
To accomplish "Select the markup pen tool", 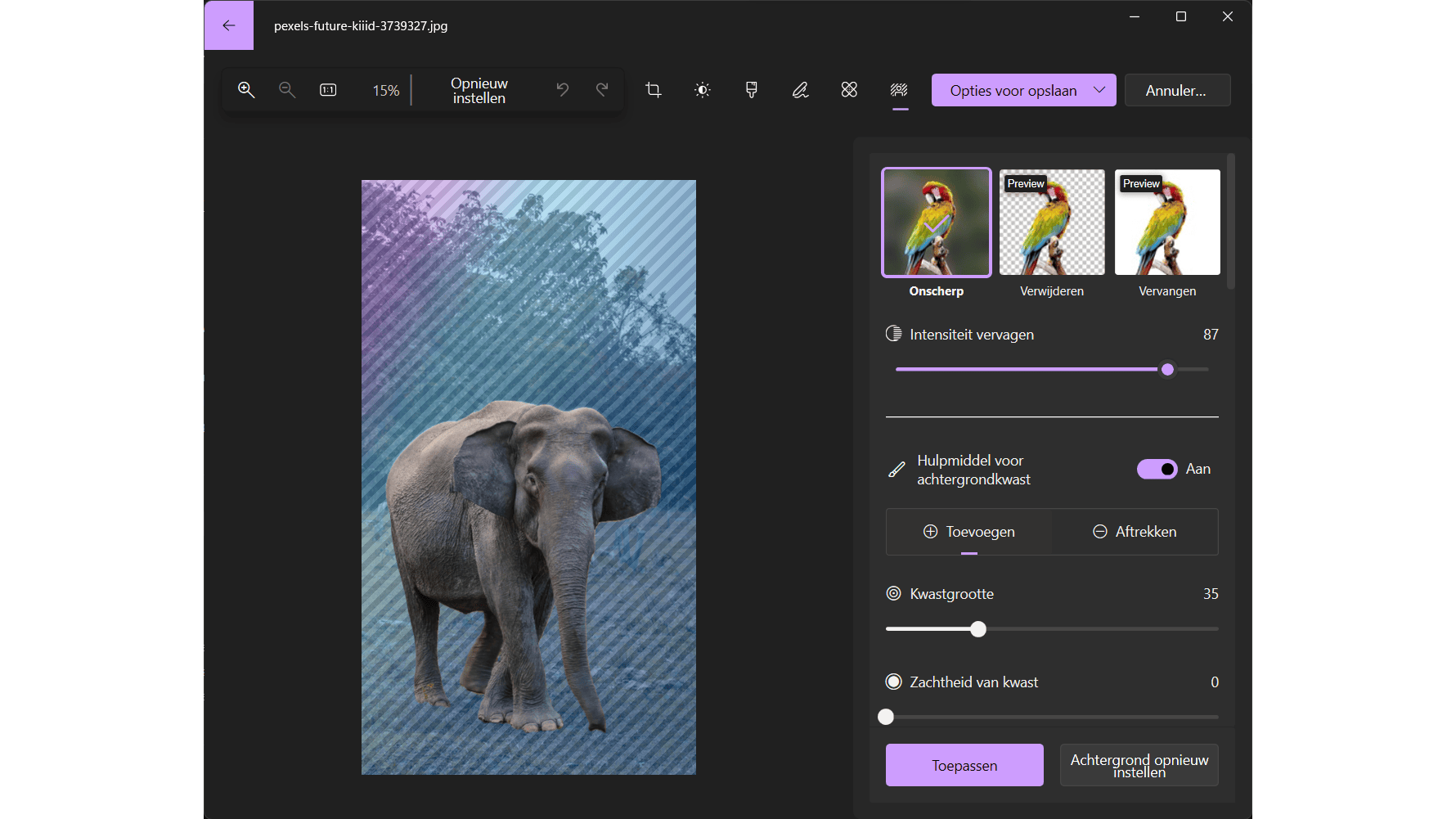I will [x=801, y=90].
